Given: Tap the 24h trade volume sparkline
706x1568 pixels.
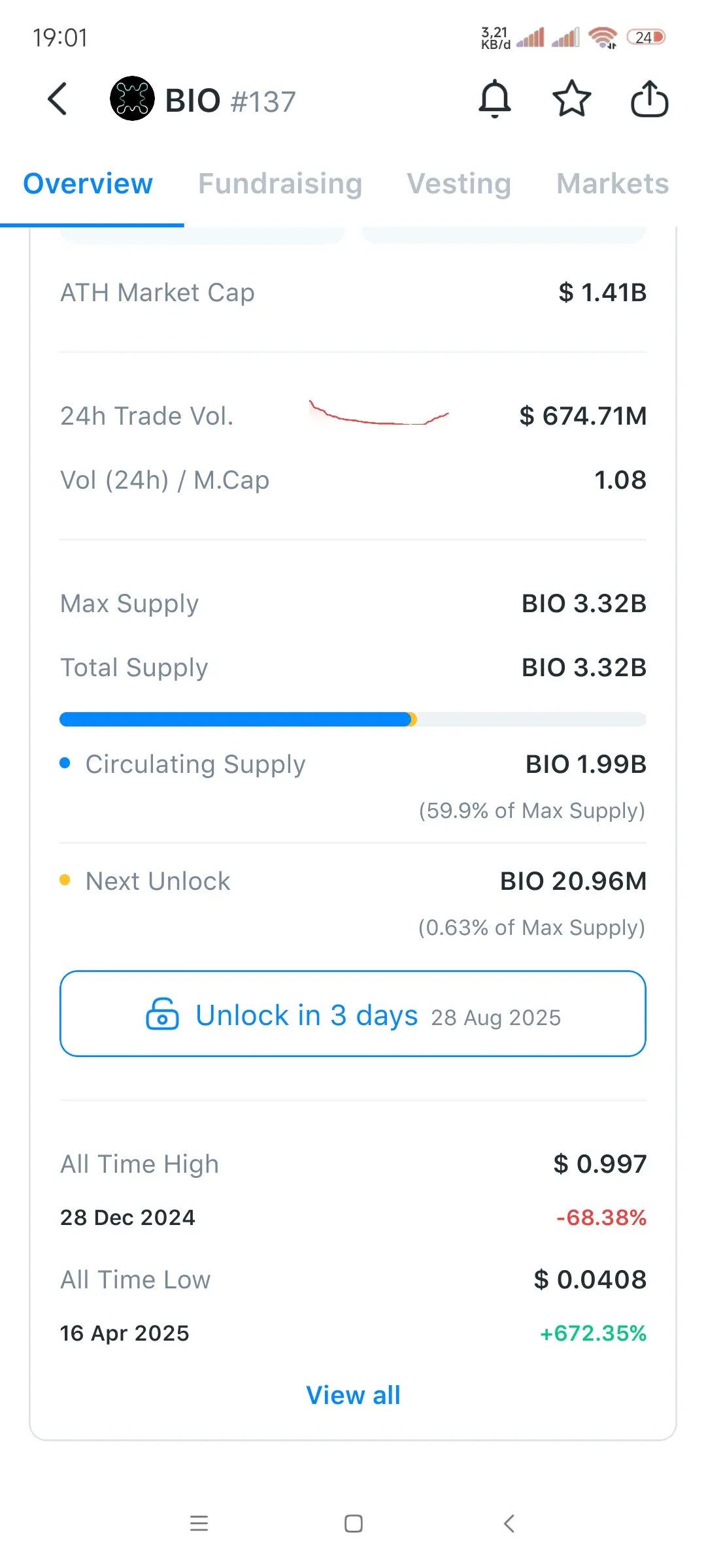Looking at the screenshot, I should click(x=379, y=413).
